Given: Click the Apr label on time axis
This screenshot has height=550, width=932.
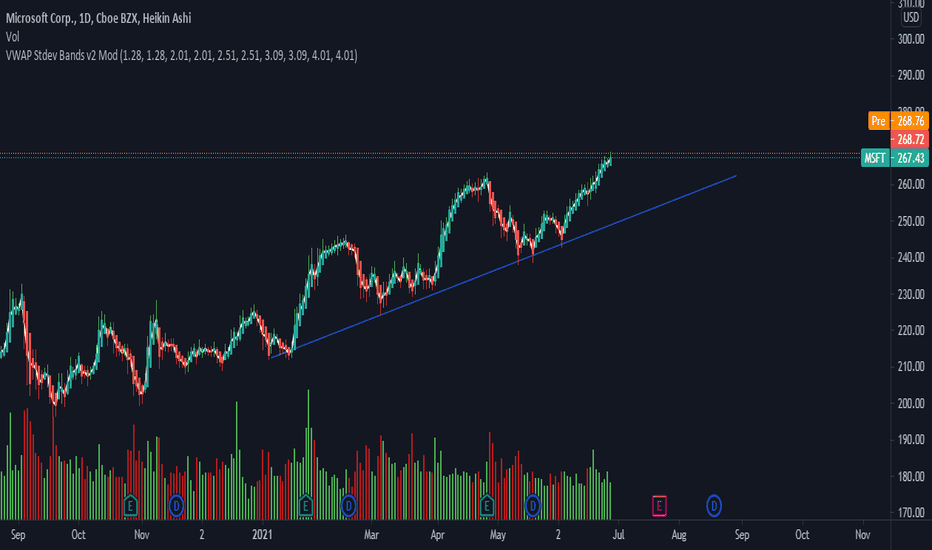Looking at the screenshot, I should point(437,535).
